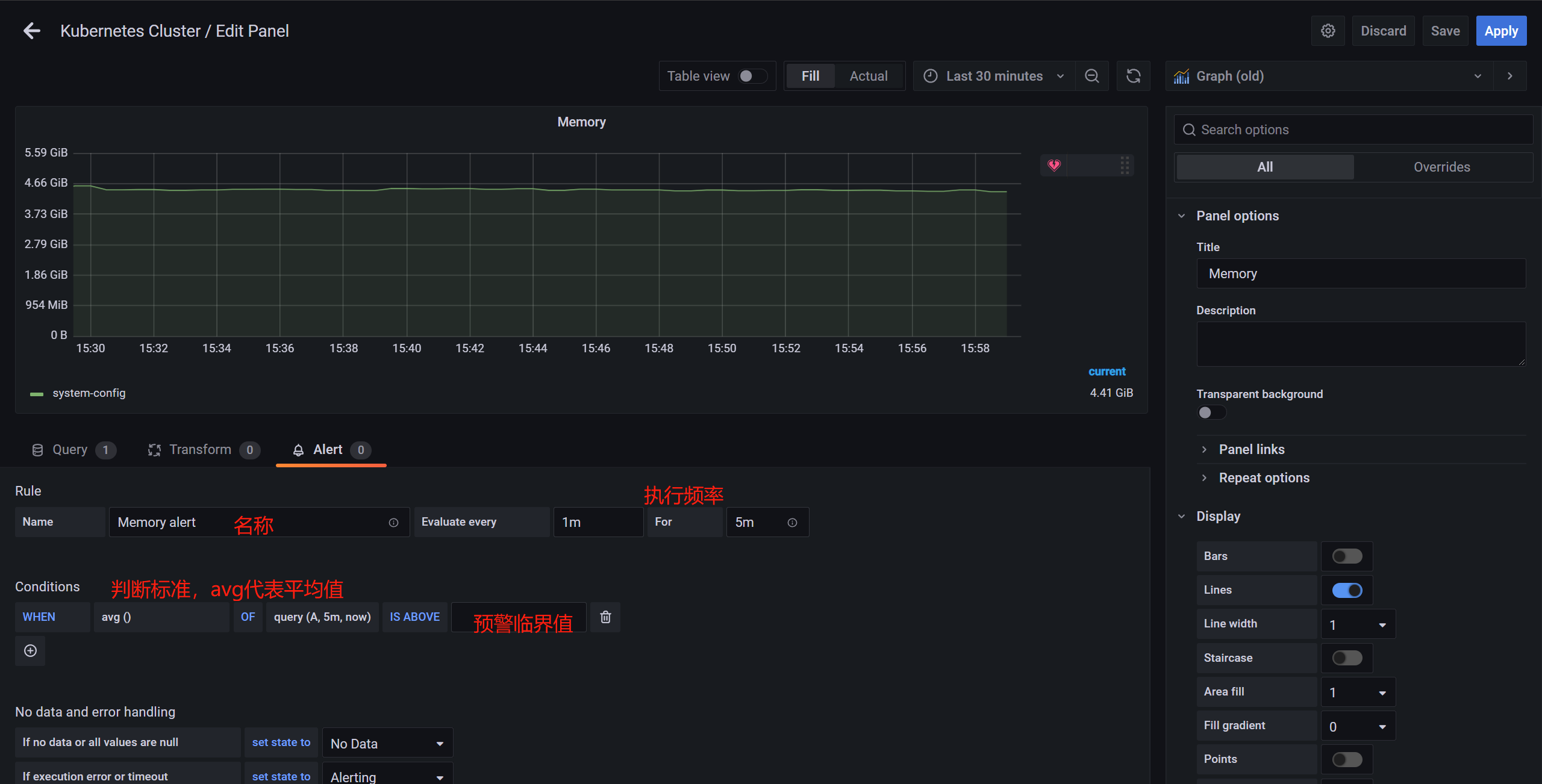The width and height of the screenshot is (1542, 784).
Task: Click the back arrow icon
Action: [31, 31]
